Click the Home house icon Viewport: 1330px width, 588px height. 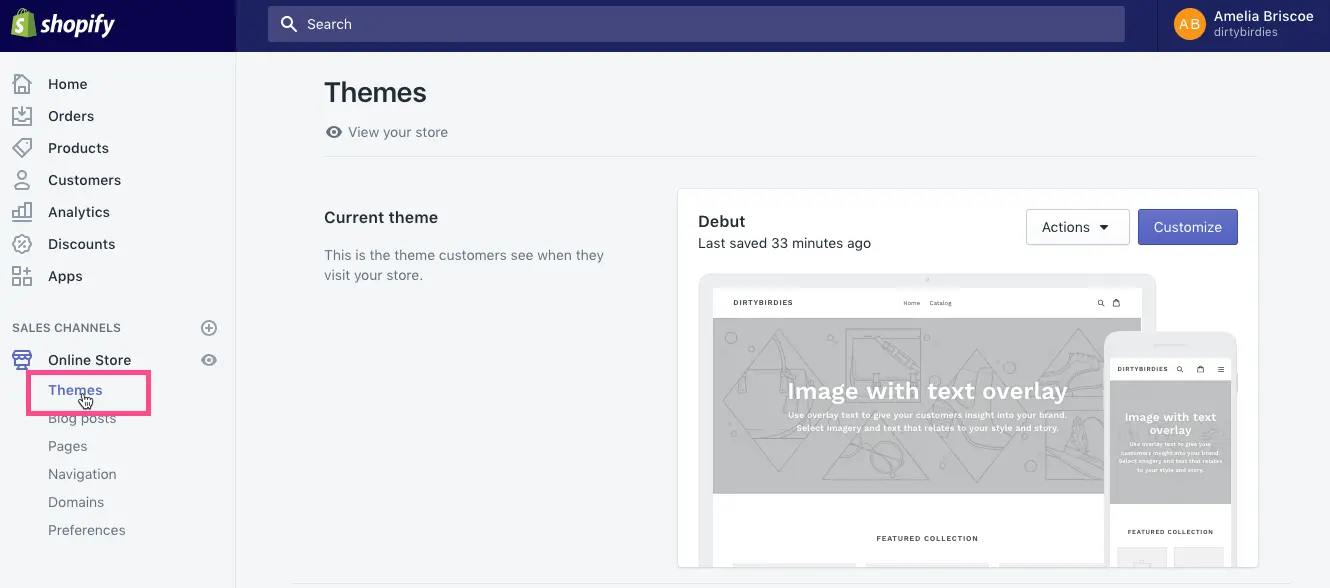coord(22,84)
